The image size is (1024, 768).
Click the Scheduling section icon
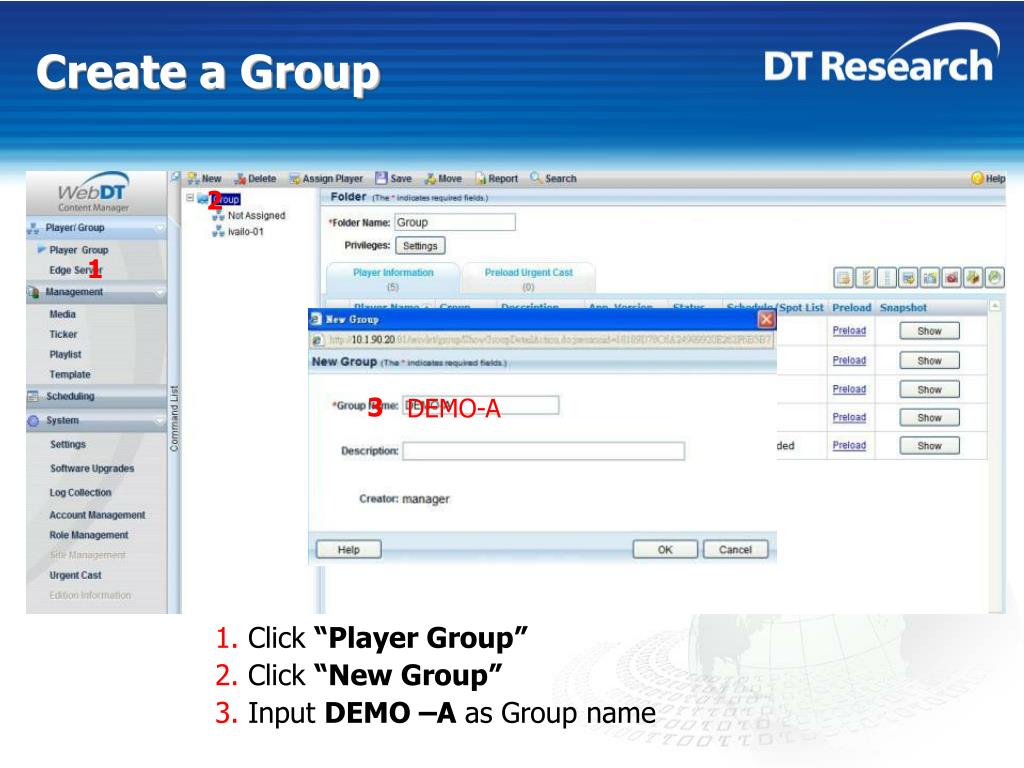[x=33, y=396]
